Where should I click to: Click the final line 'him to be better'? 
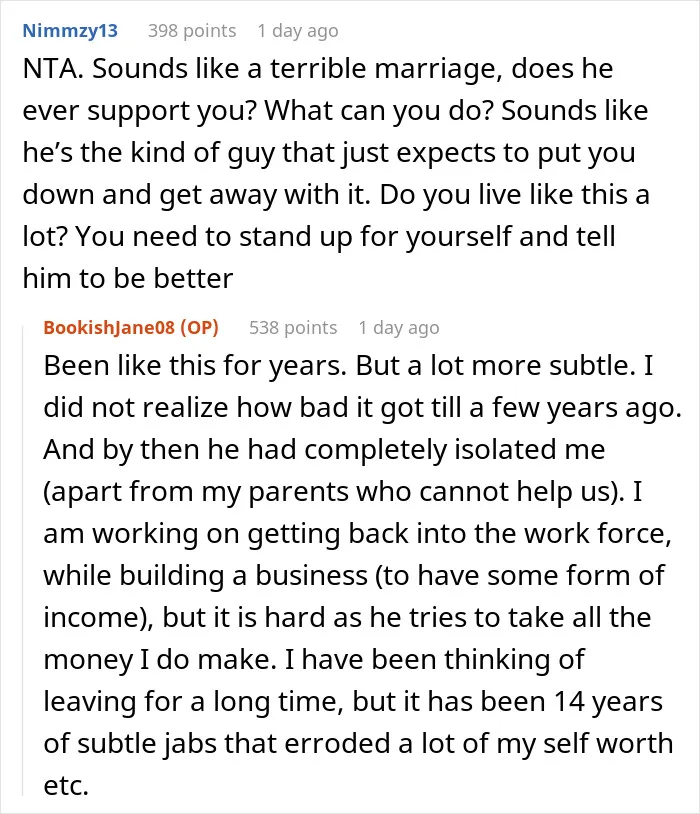coord(128,279)
